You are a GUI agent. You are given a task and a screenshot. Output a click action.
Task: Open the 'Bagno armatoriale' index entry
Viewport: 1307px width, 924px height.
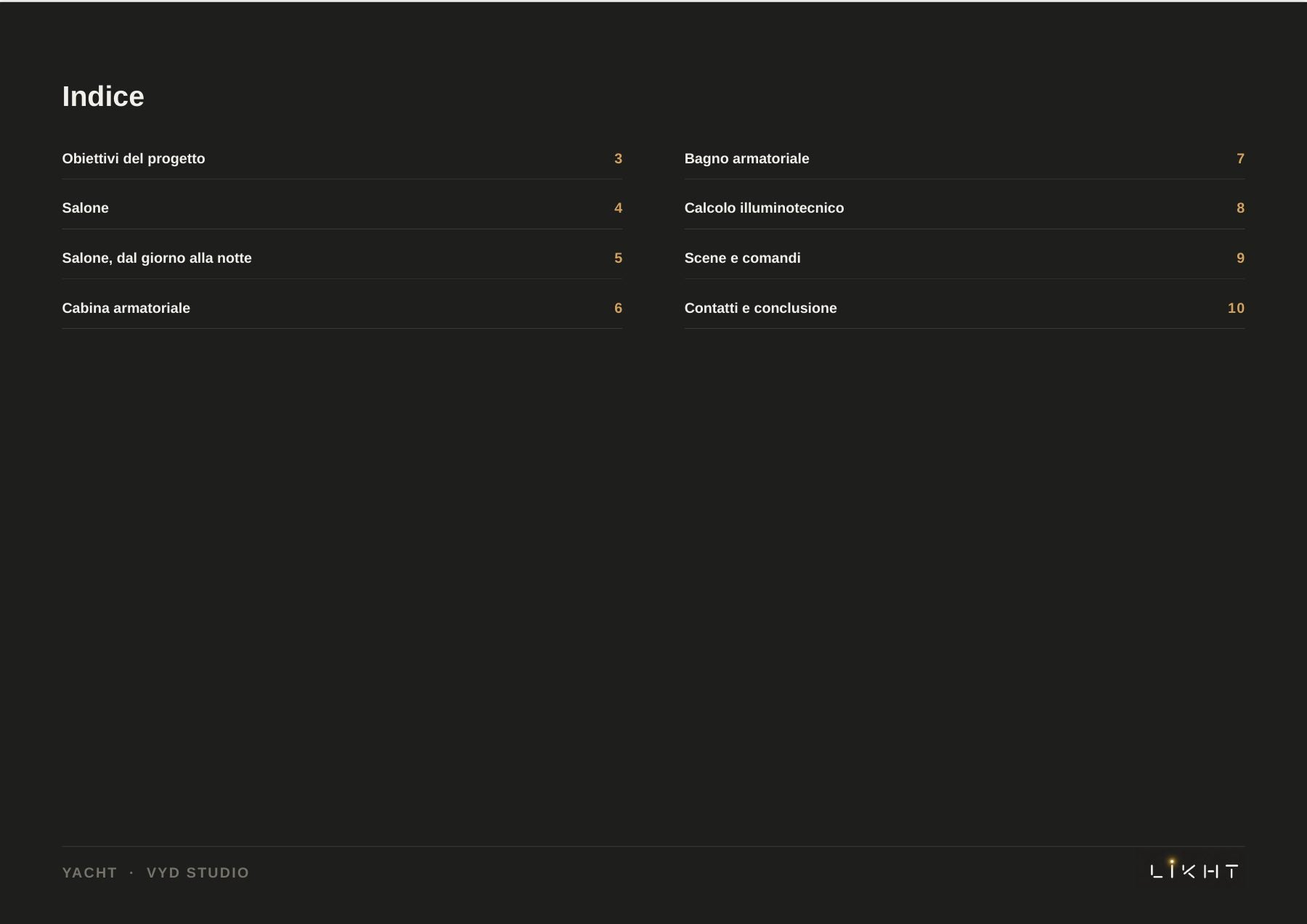(x=964, y=158)
